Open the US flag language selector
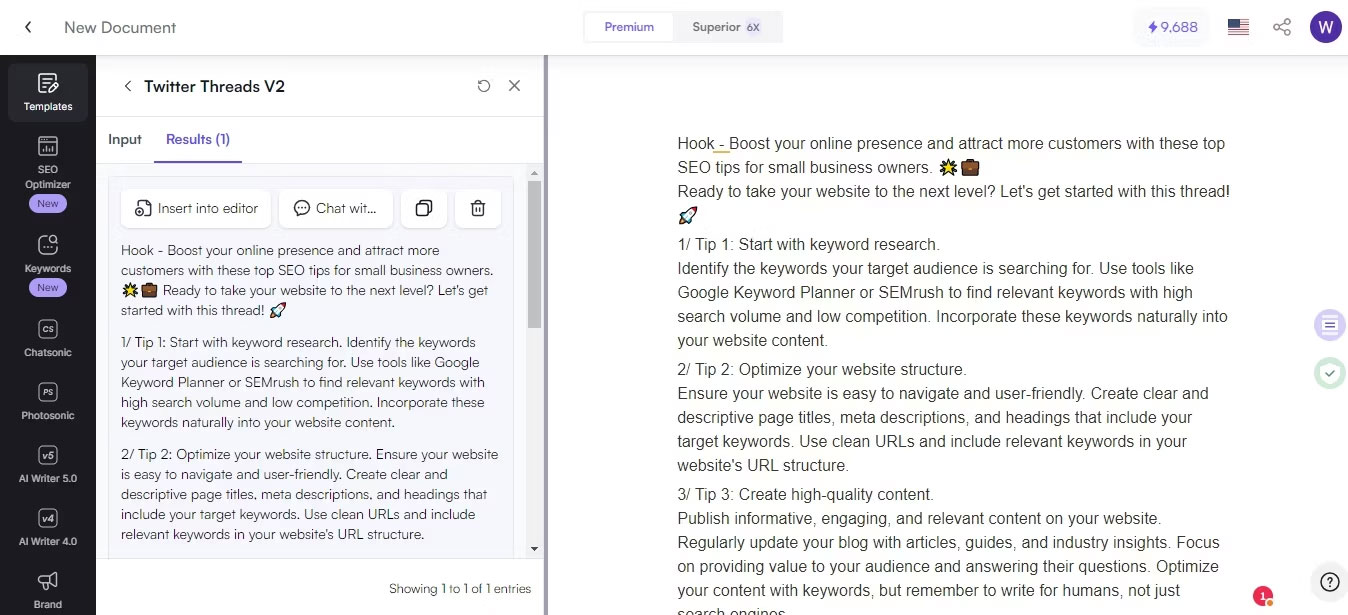 [1238, 28]
